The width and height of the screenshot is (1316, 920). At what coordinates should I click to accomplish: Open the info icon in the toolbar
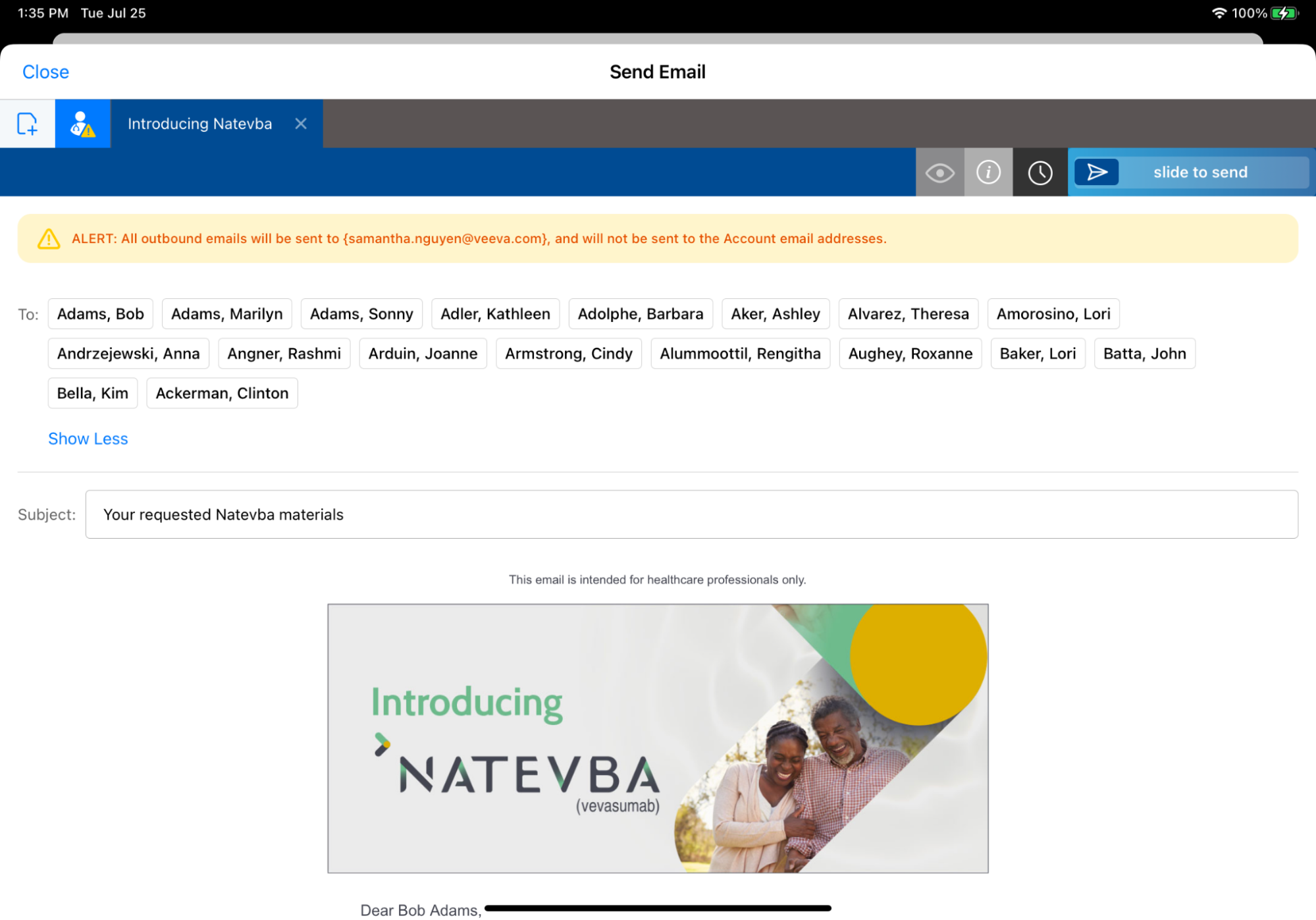pyautogui.click(x=987, y=173)
